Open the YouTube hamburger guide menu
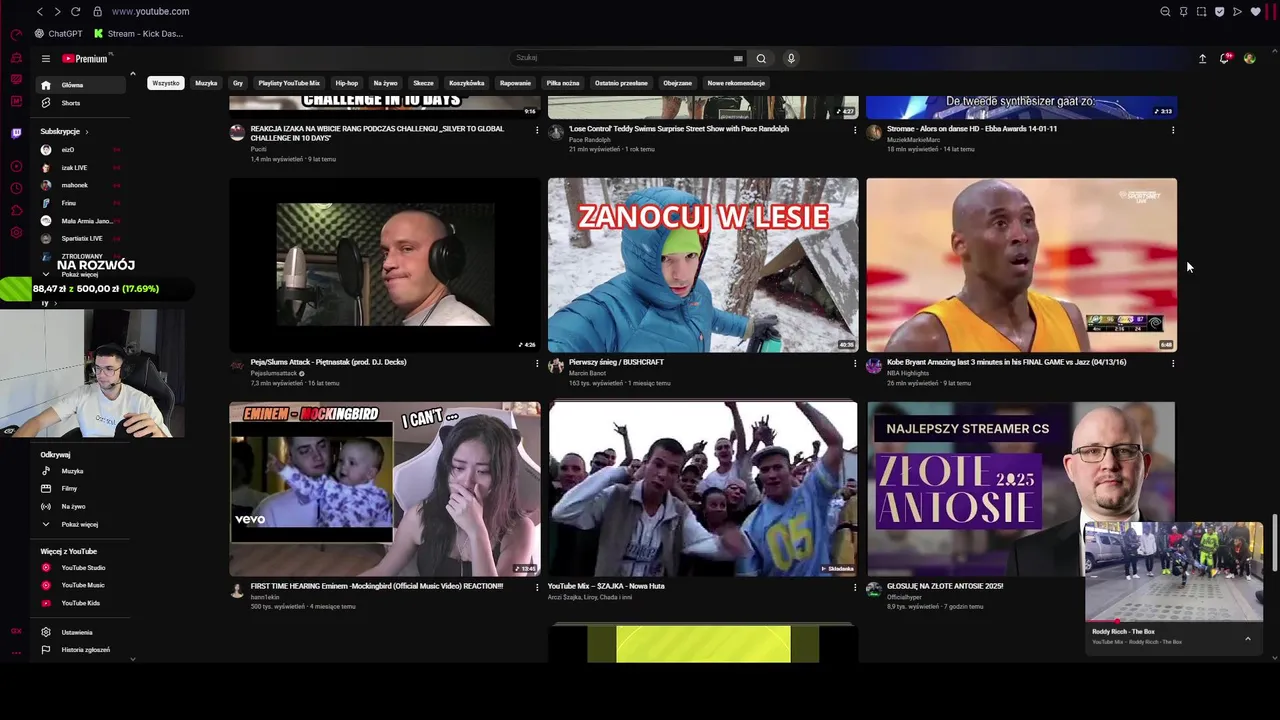Image resolution: width=1280 pixels, height=720 pixels. (x=45, y=59)
